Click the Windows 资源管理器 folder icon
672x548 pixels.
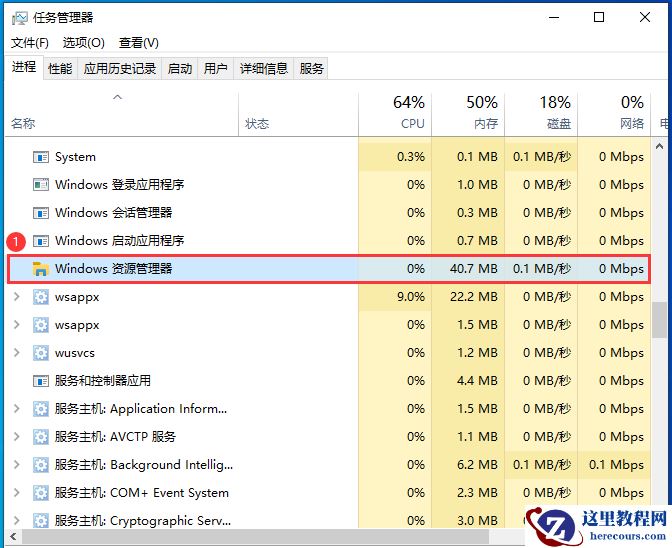pyautogui.click(x=41, y=269)
